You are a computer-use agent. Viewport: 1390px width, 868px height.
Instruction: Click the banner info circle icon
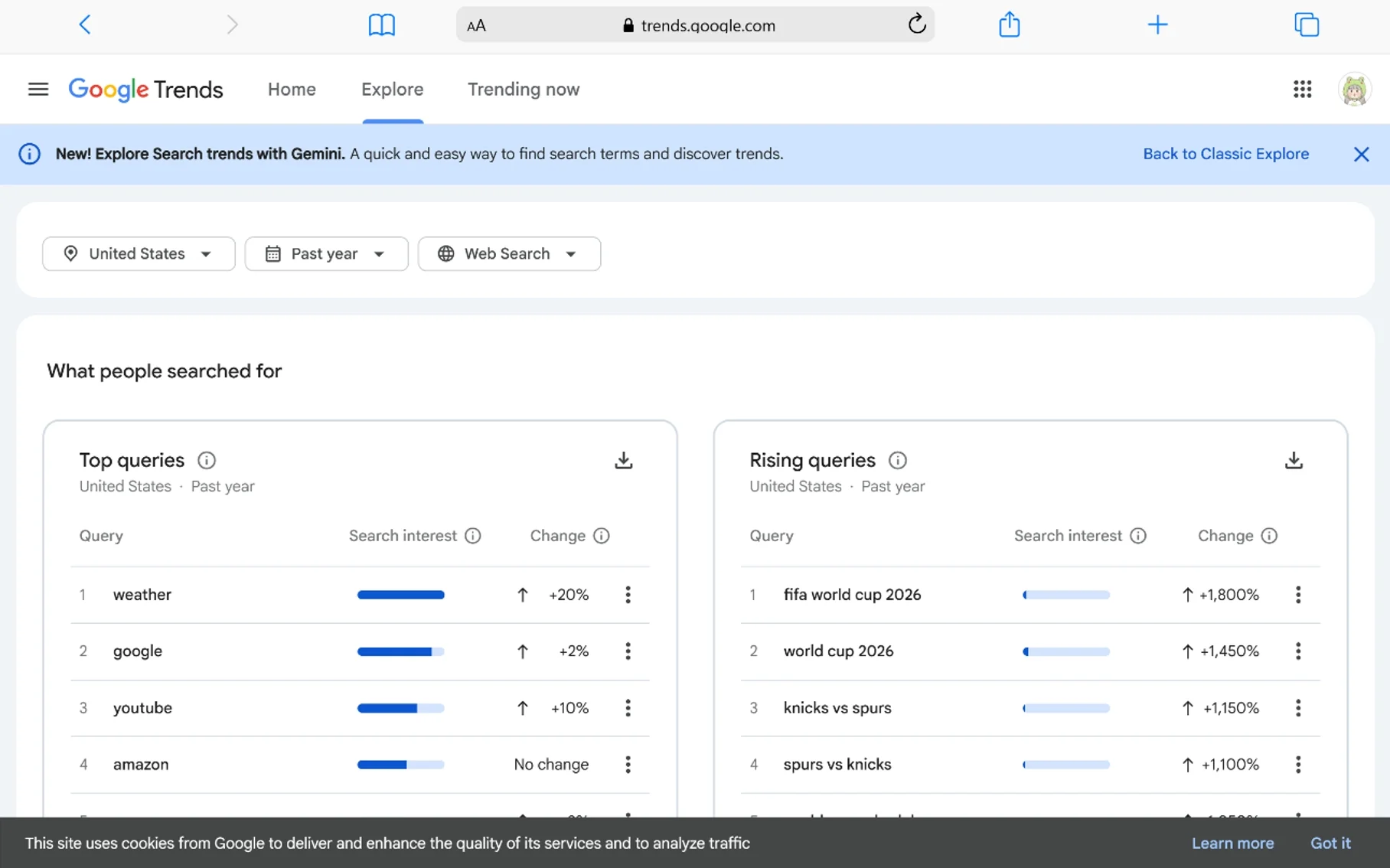coord(29,154)
